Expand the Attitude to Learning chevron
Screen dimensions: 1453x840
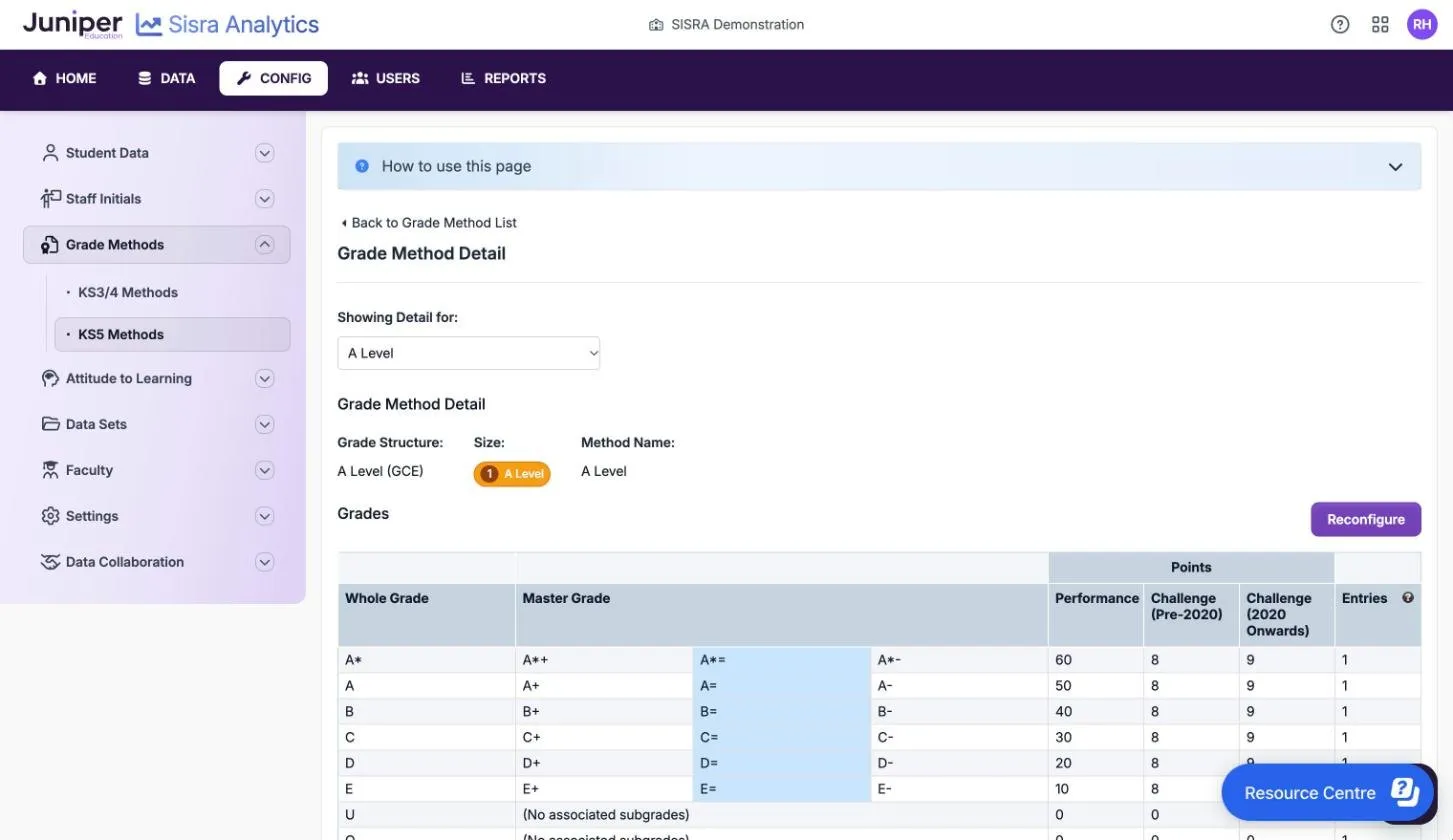264,379
